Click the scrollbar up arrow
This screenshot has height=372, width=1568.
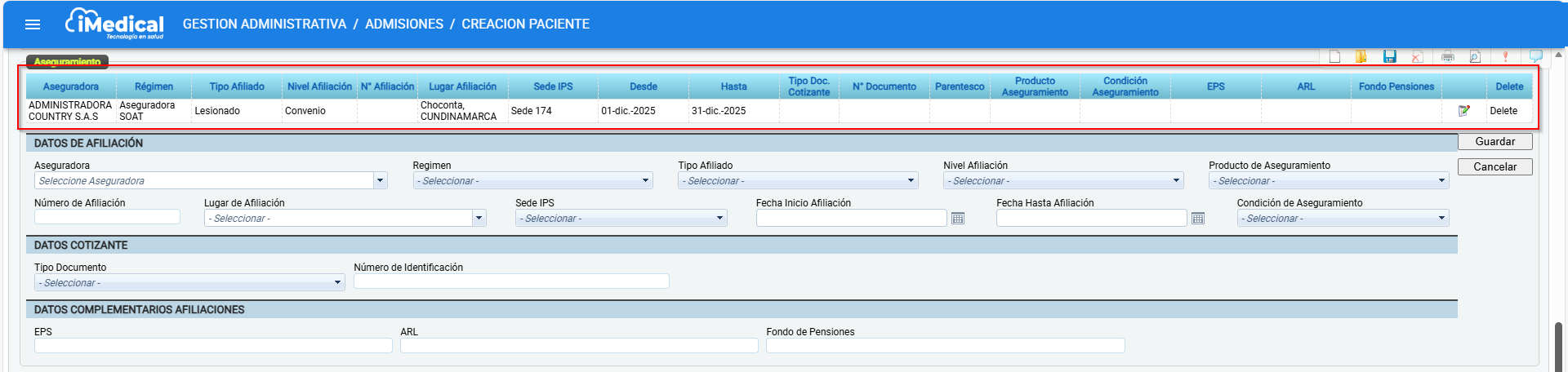pos(1558,55)
